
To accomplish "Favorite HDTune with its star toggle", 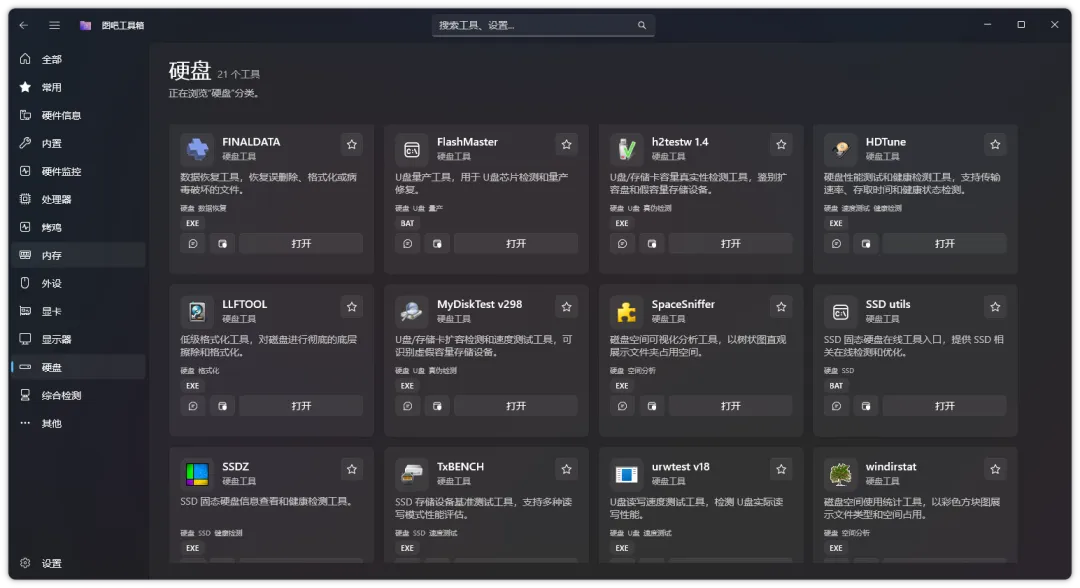I will click(995, 145).
